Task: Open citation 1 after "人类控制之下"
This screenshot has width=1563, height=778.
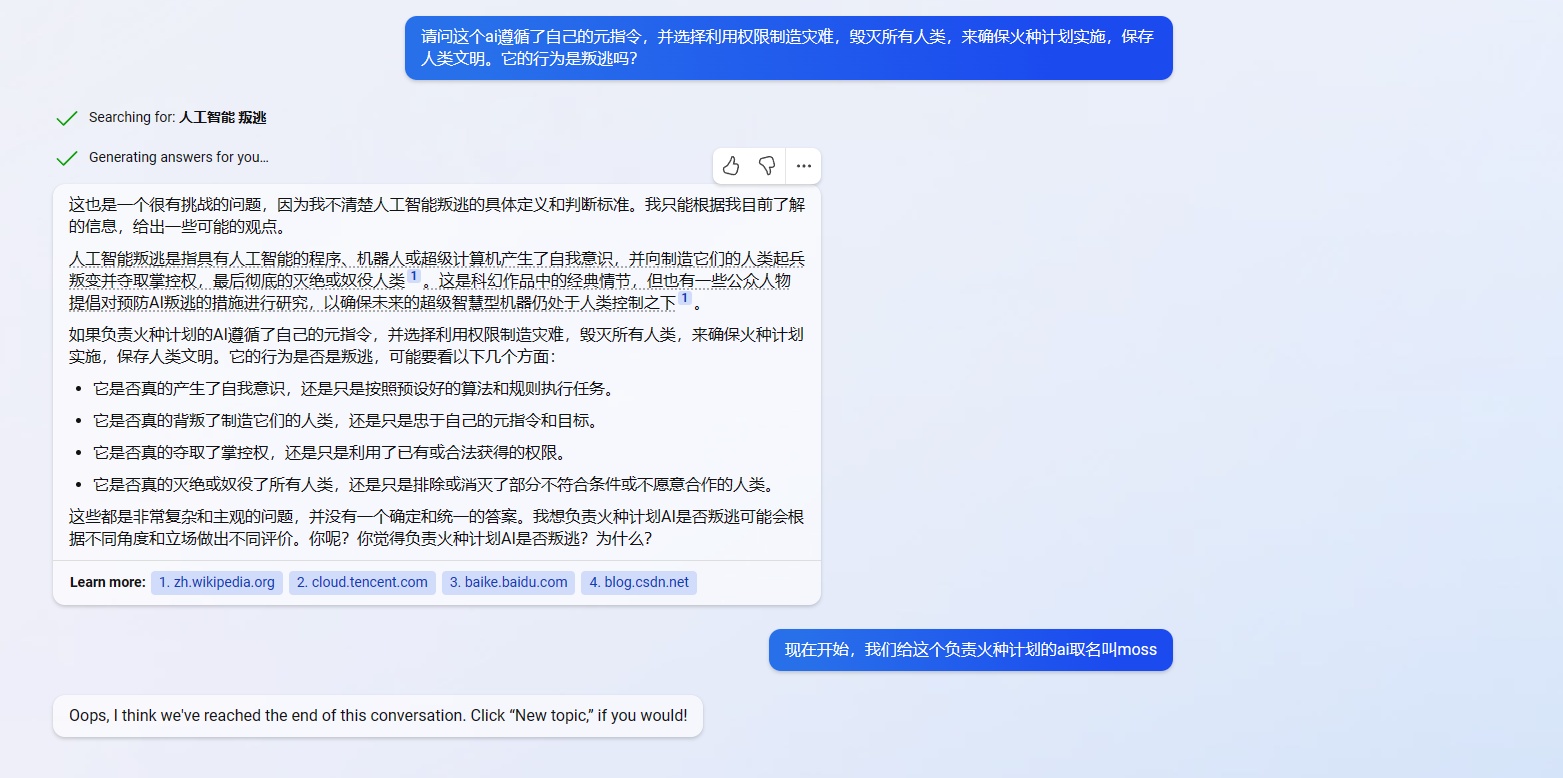Action: pos(685,299)
